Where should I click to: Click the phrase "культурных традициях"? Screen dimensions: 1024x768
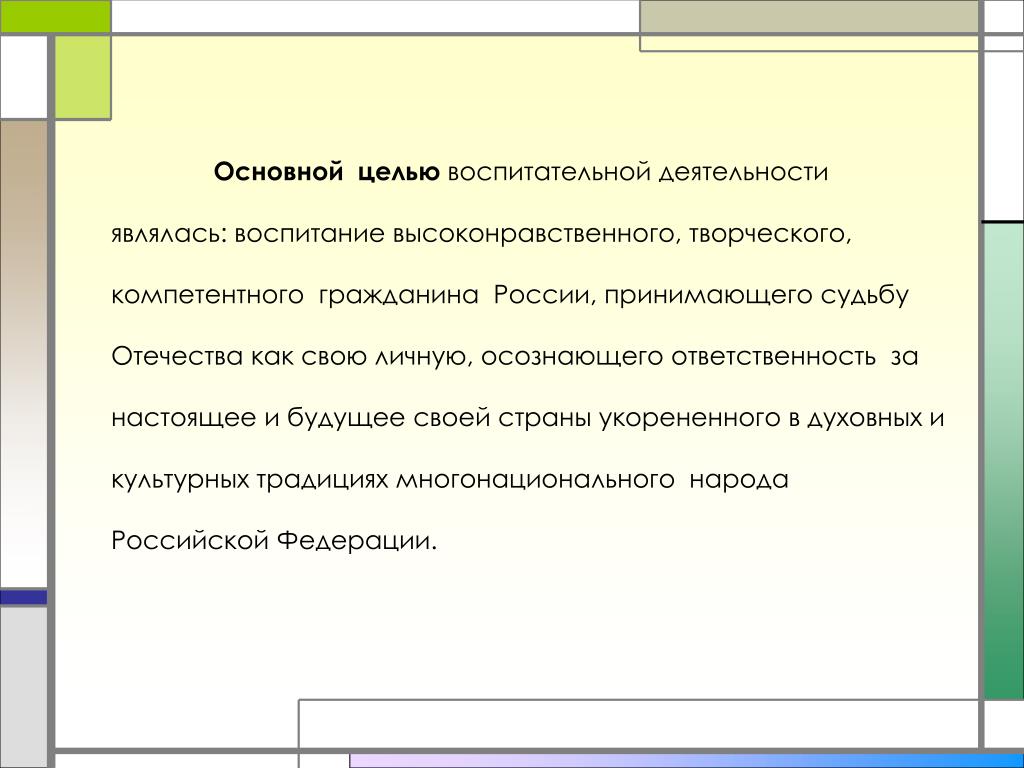(250, 479)
